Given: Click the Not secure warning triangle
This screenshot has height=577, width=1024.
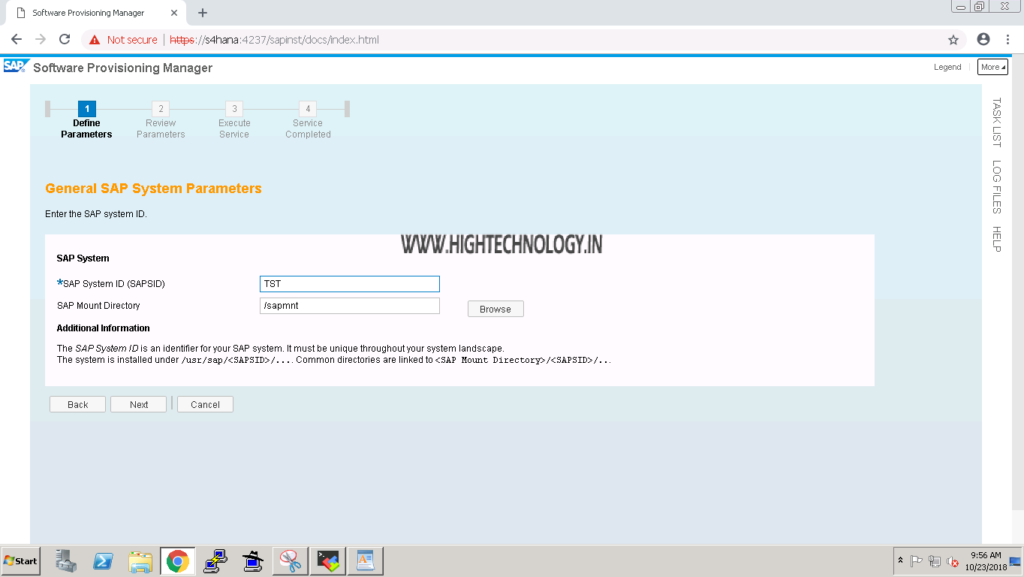Looking at the screenshot, I should click(95, 40).
